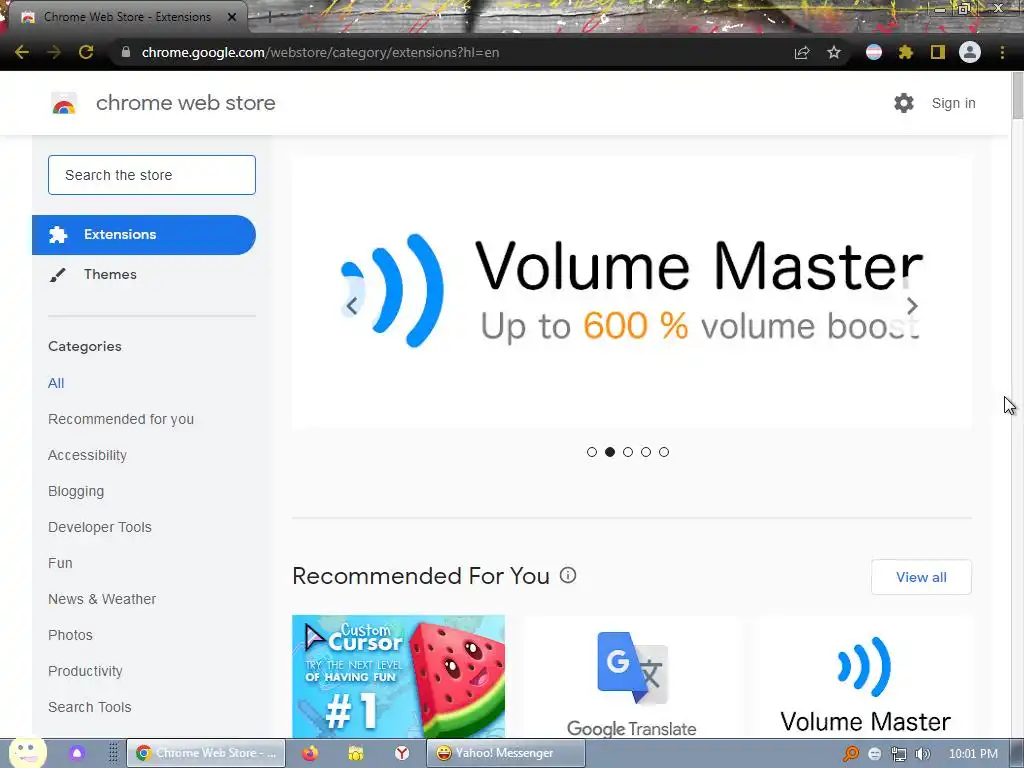Reload the page with the refresh icon
Screen dimensions: 1024x768
[86, 52]
